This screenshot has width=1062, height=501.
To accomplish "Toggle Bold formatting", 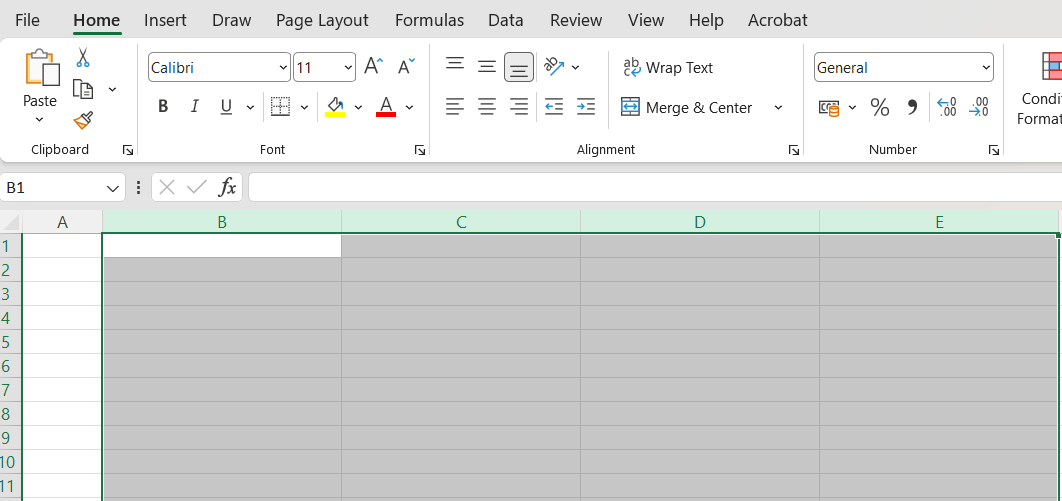I will [x=163, y=106].
